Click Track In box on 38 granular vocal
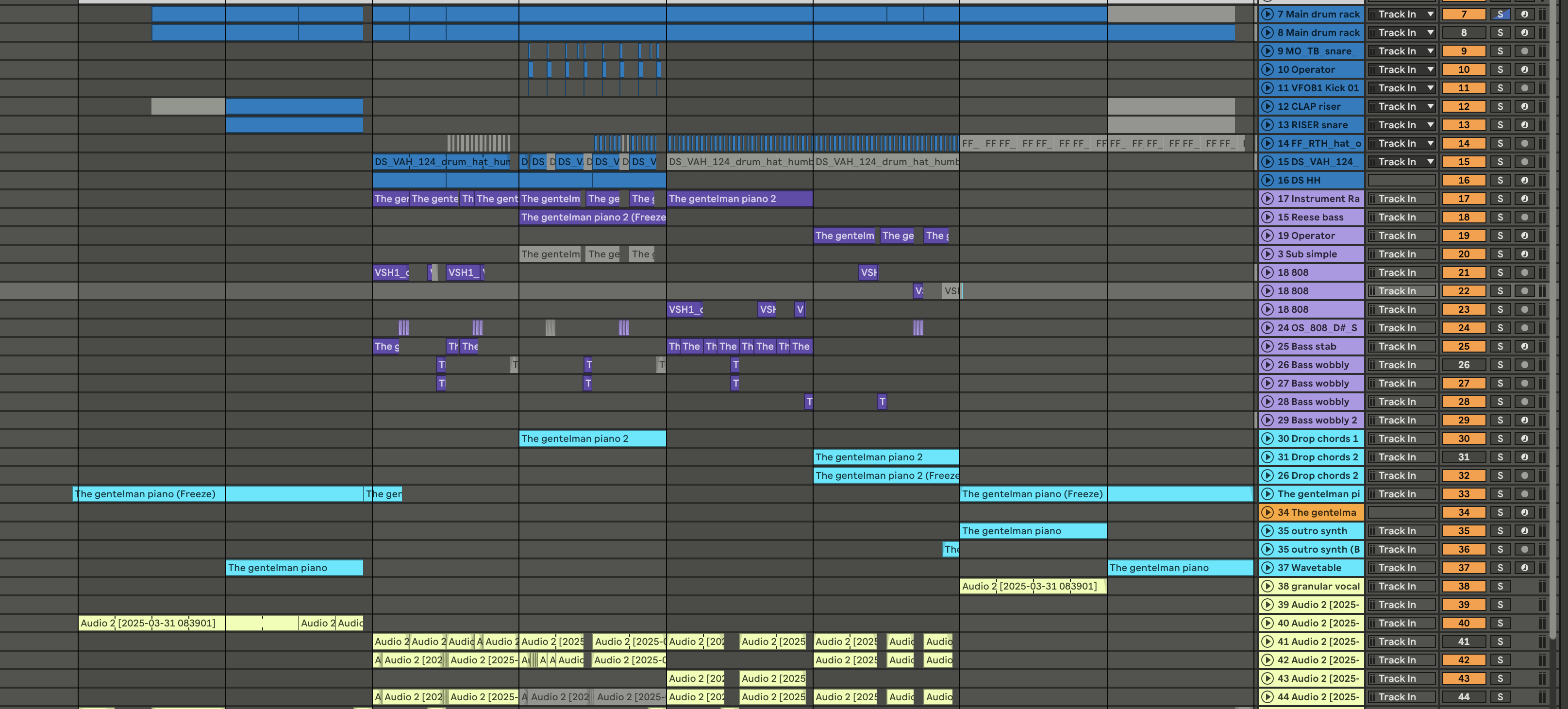 pos(1402,586)
